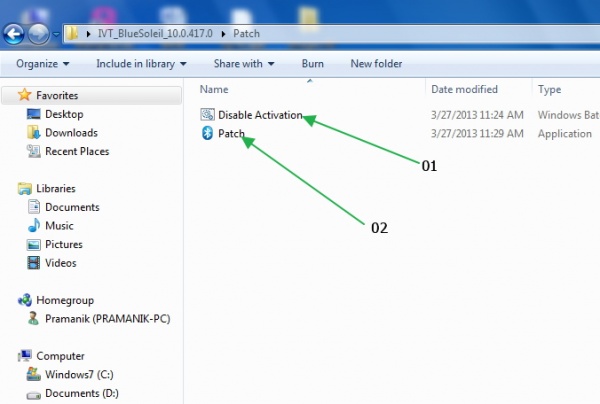Image resolution: width=600 pixels, height=404 pixels.
Task: Sort by the Name column header
Action: click(x=214, y=89)
